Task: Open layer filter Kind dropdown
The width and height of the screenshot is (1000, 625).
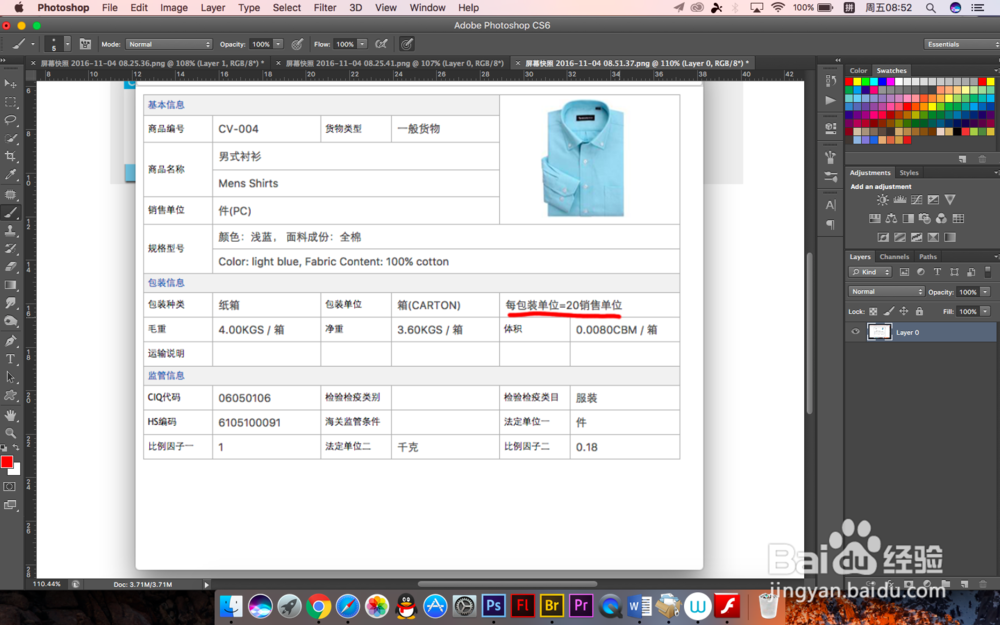Action: click(x=870, y=272)
